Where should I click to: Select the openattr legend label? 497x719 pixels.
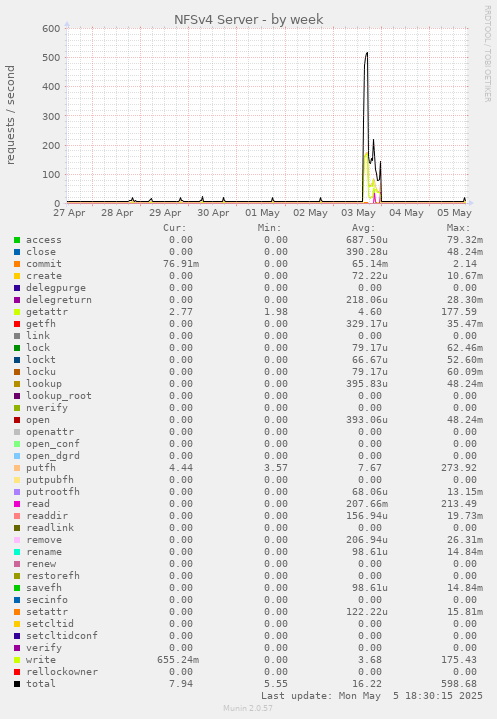point(50,432)
